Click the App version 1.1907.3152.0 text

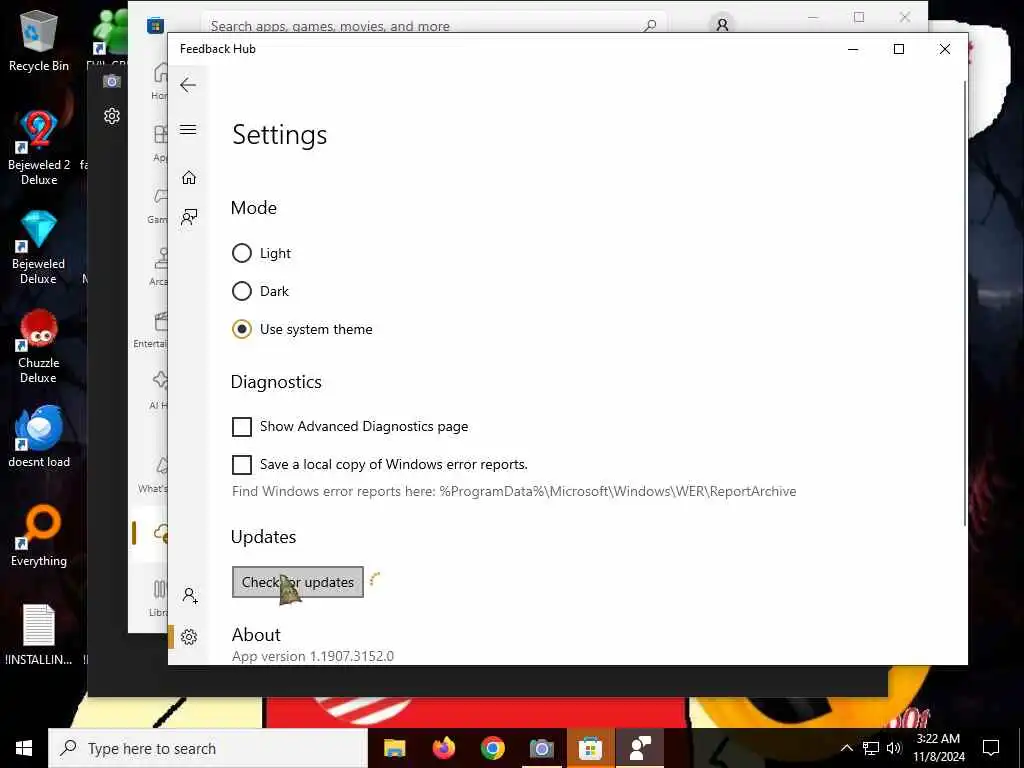click(313, 656)
